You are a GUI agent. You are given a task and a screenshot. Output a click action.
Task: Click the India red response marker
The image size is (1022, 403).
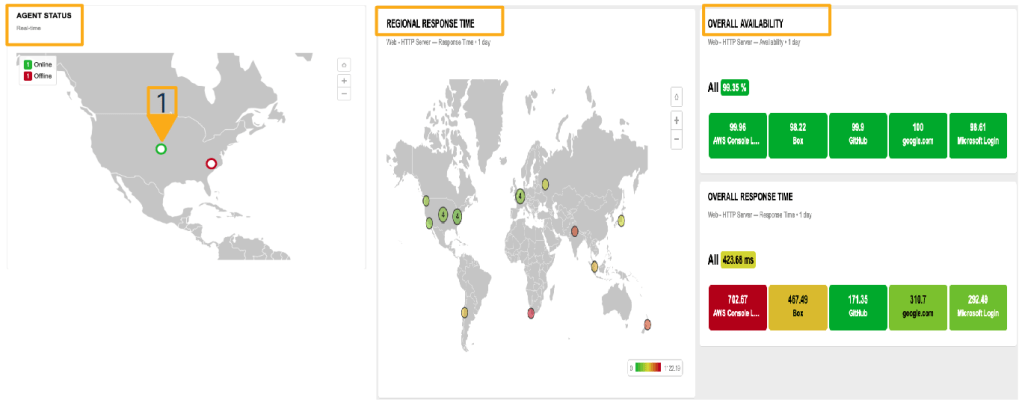click(x=575, y=232)
